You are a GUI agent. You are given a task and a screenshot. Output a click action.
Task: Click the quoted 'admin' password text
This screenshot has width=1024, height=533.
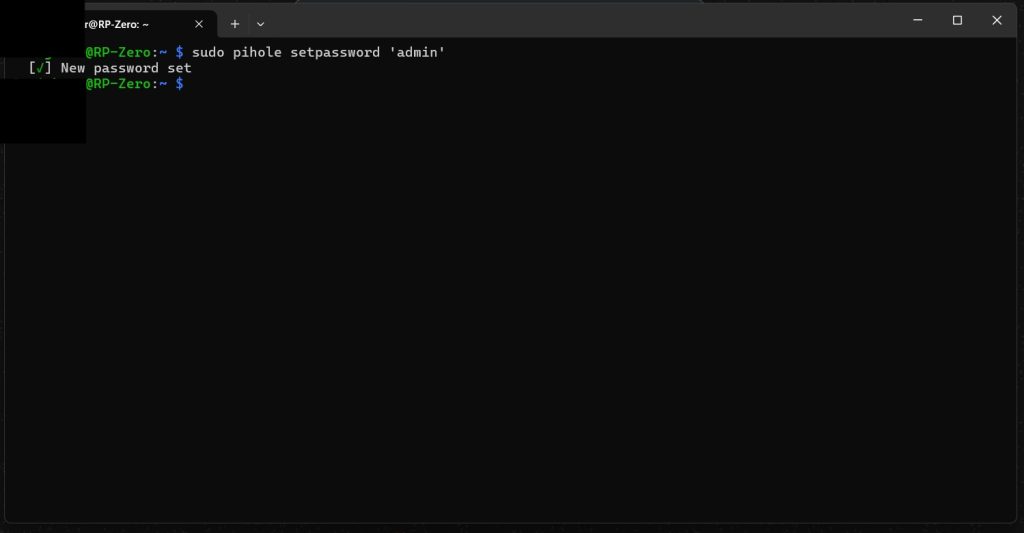click(418, 51)
